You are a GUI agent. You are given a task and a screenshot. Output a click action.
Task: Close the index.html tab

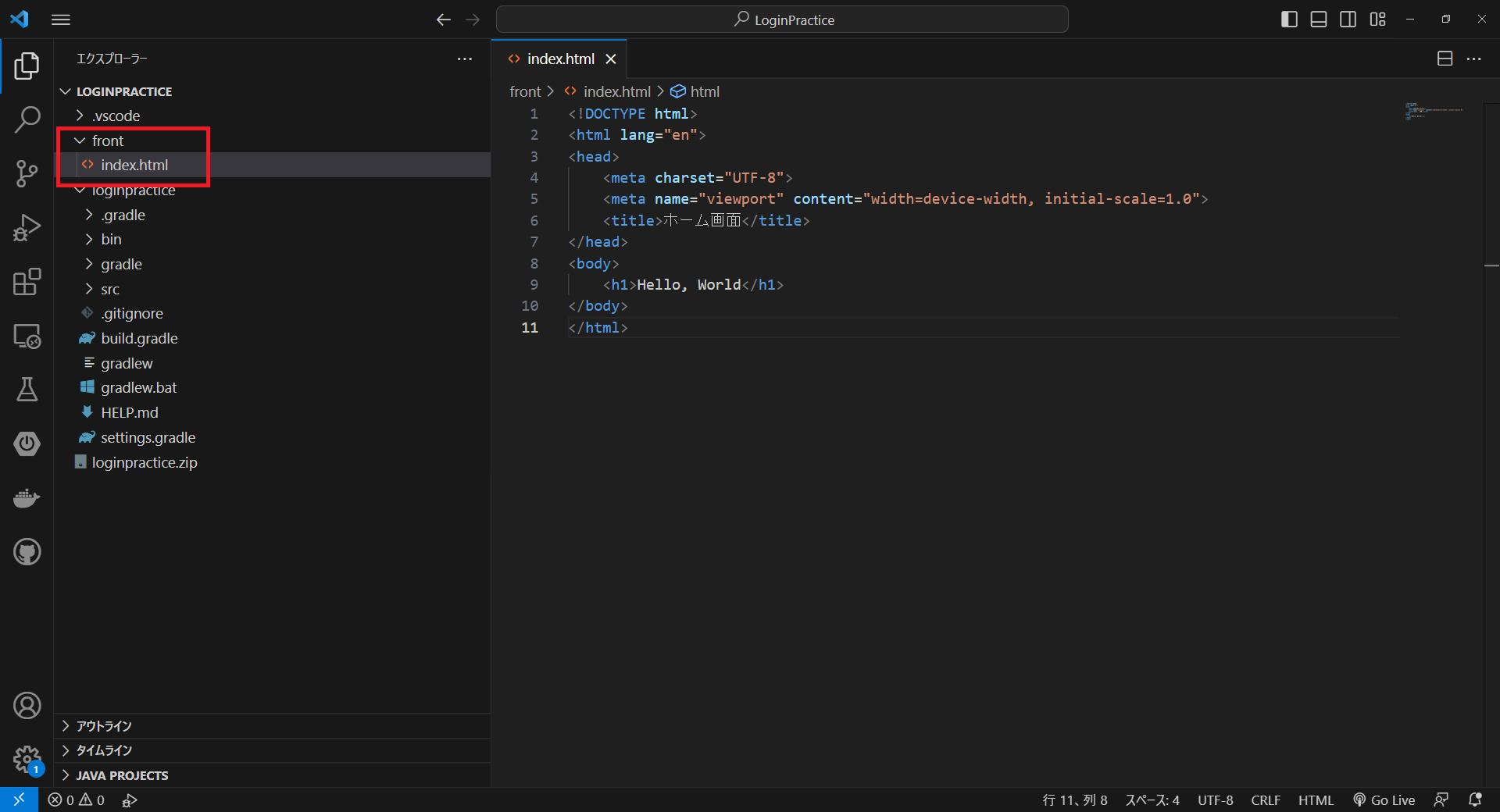(611, 59)
